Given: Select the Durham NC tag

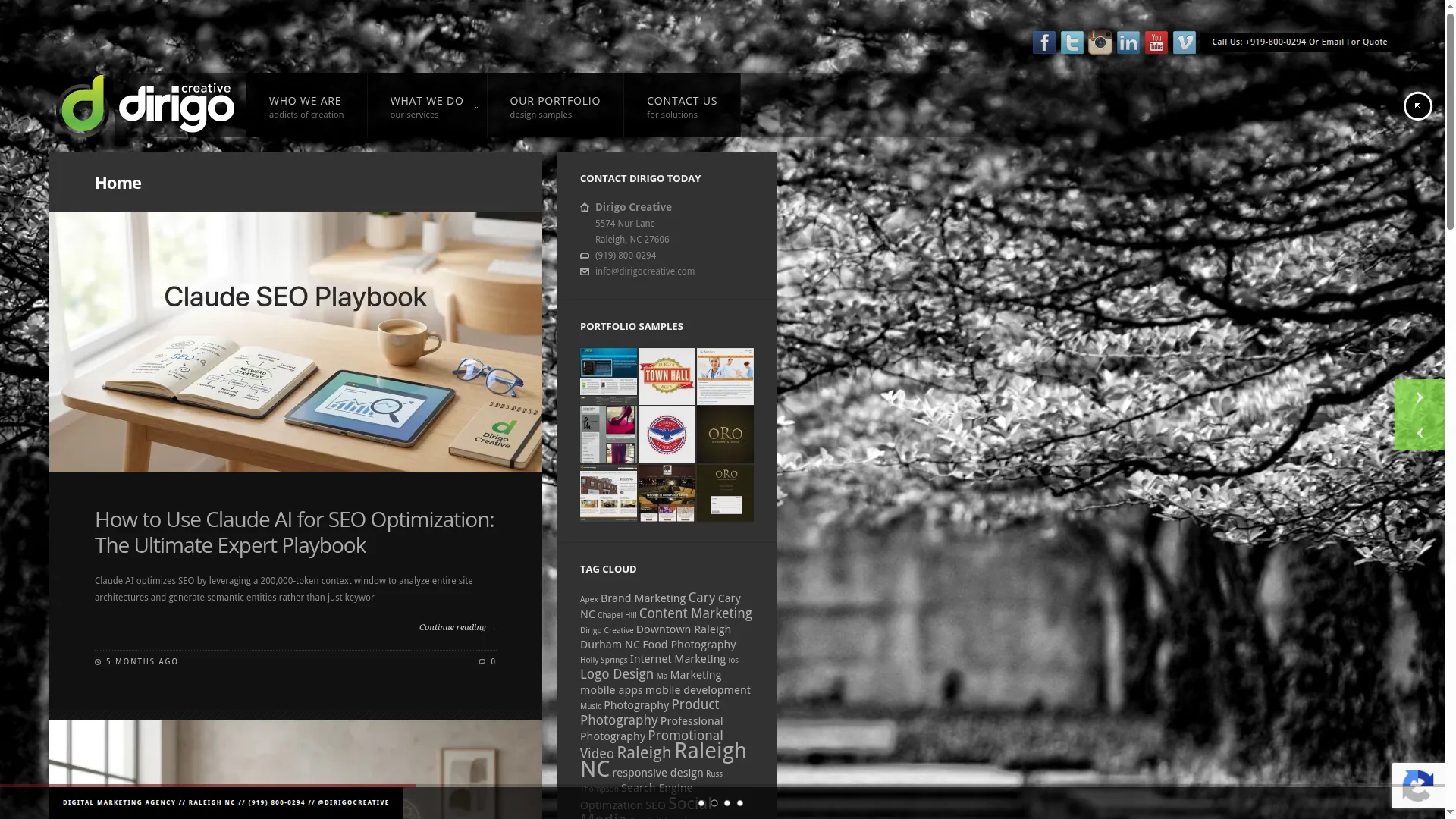Looking at the screenshot, I should point(610,645).
